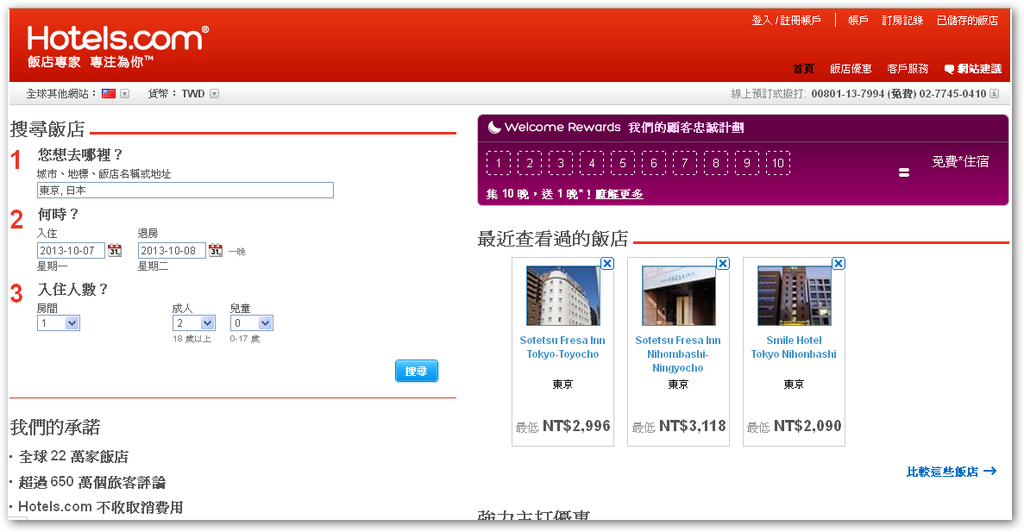Click the Sotetsu Fresa Inn Nihombashi-Ningyocho title link
The image size is (1024, 532).
coord(678,354)
